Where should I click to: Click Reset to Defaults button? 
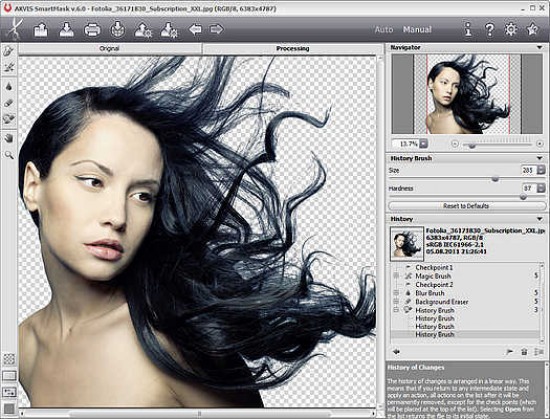pos(466,206)
